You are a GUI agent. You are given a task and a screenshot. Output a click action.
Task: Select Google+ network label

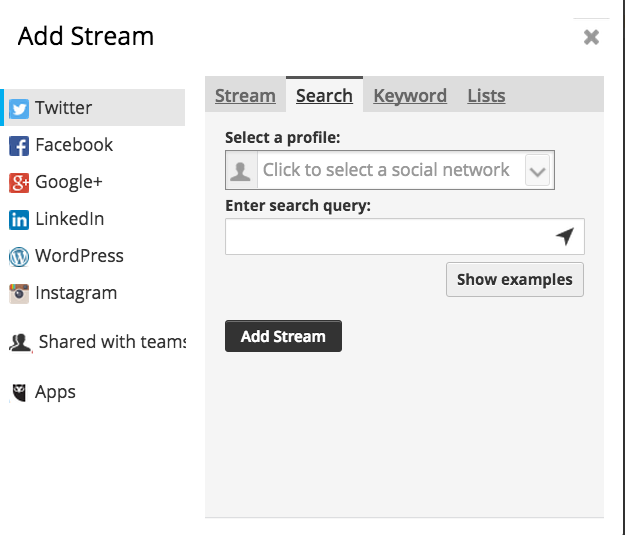point(69,182)
